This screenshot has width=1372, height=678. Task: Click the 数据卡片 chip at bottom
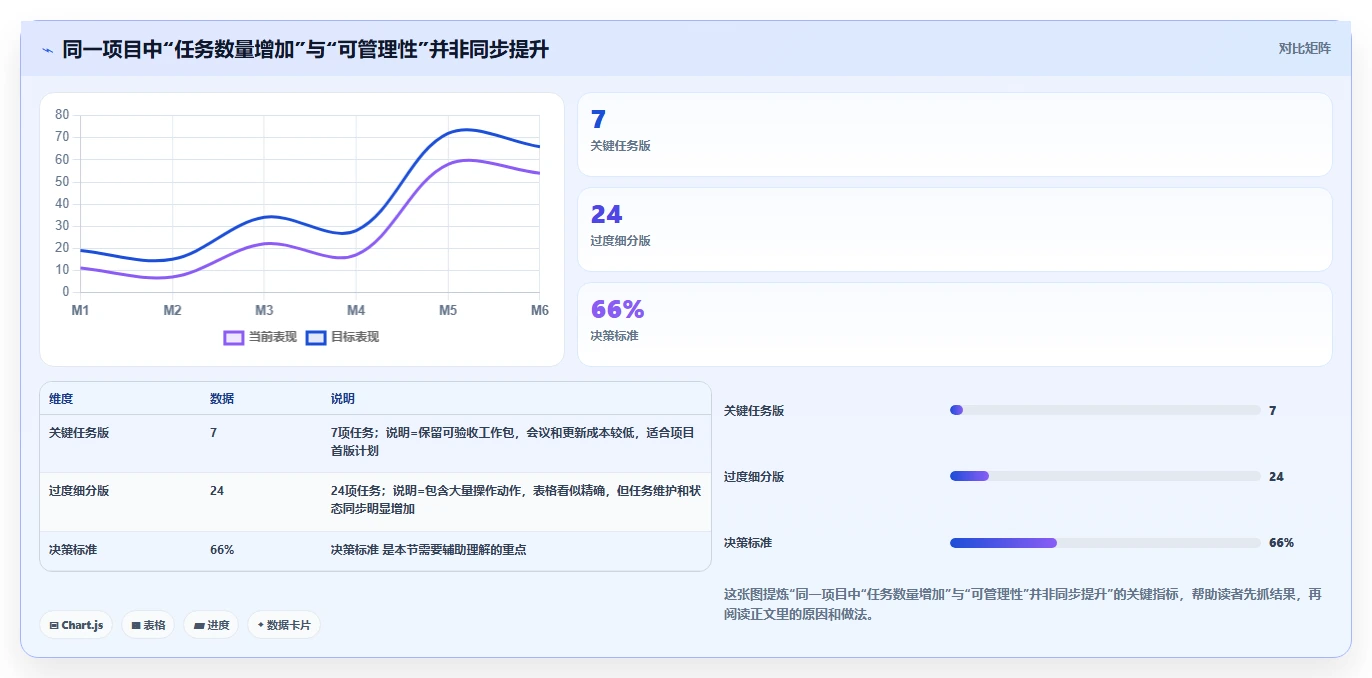(x=284, y=625)
